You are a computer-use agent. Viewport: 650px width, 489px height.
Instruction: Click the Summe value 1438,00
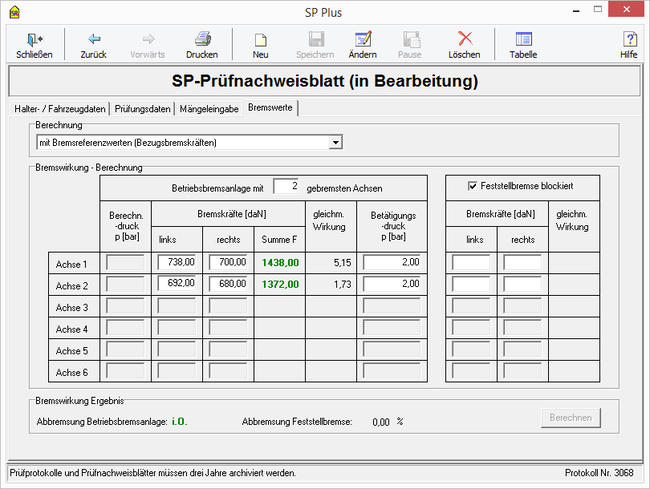tap(280, 263)
